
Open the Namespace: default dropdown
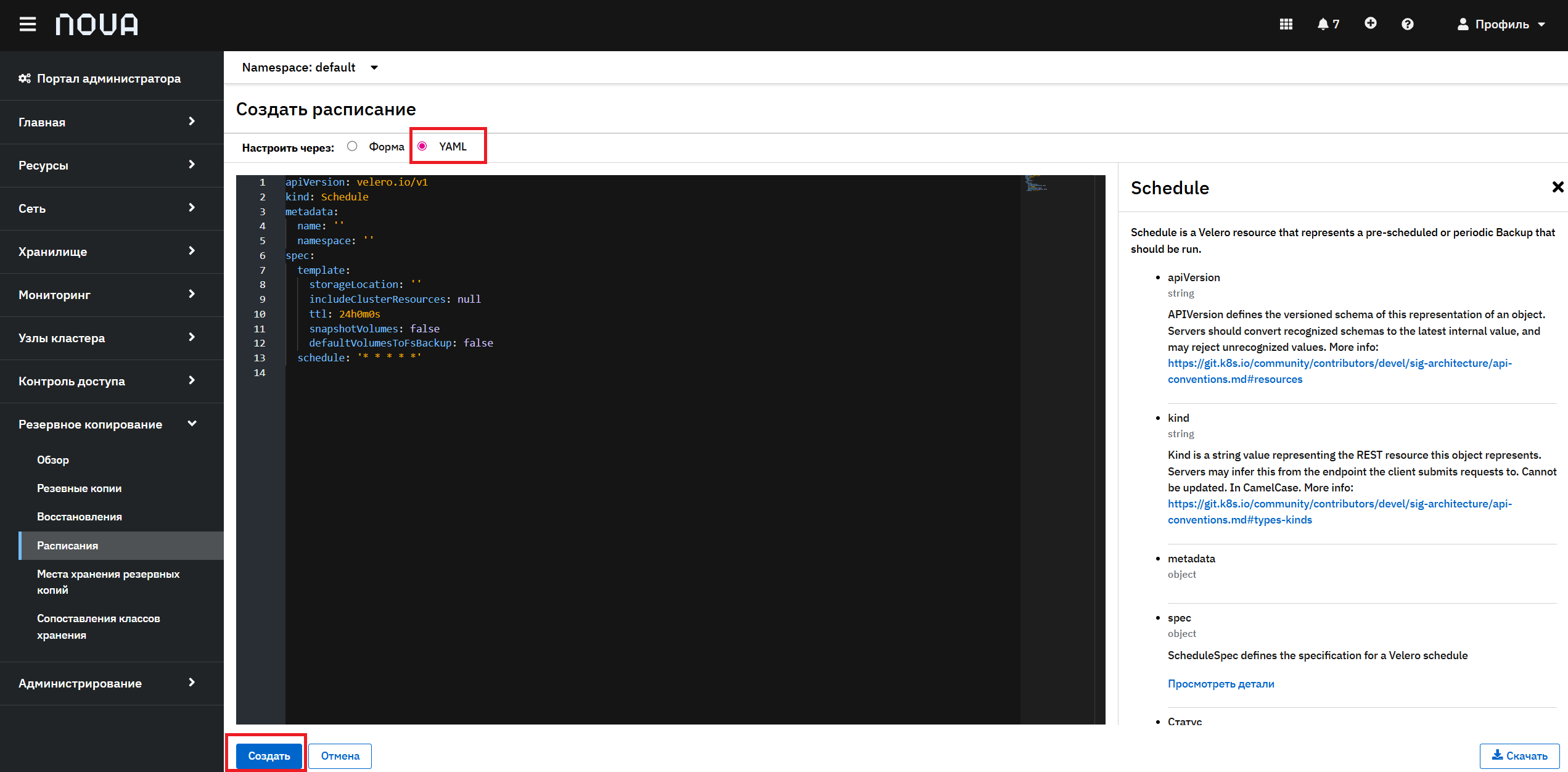310,67
